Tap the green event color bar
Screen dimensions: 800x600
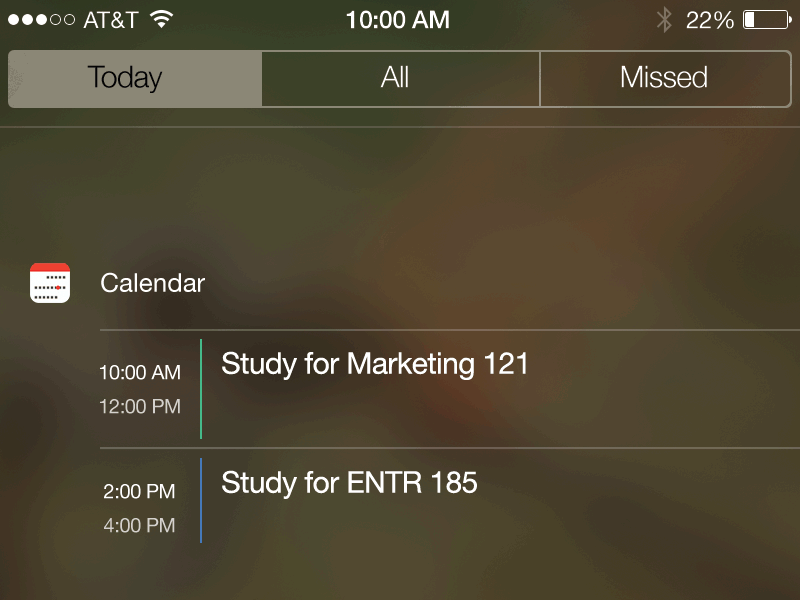(x=200, y=389)
